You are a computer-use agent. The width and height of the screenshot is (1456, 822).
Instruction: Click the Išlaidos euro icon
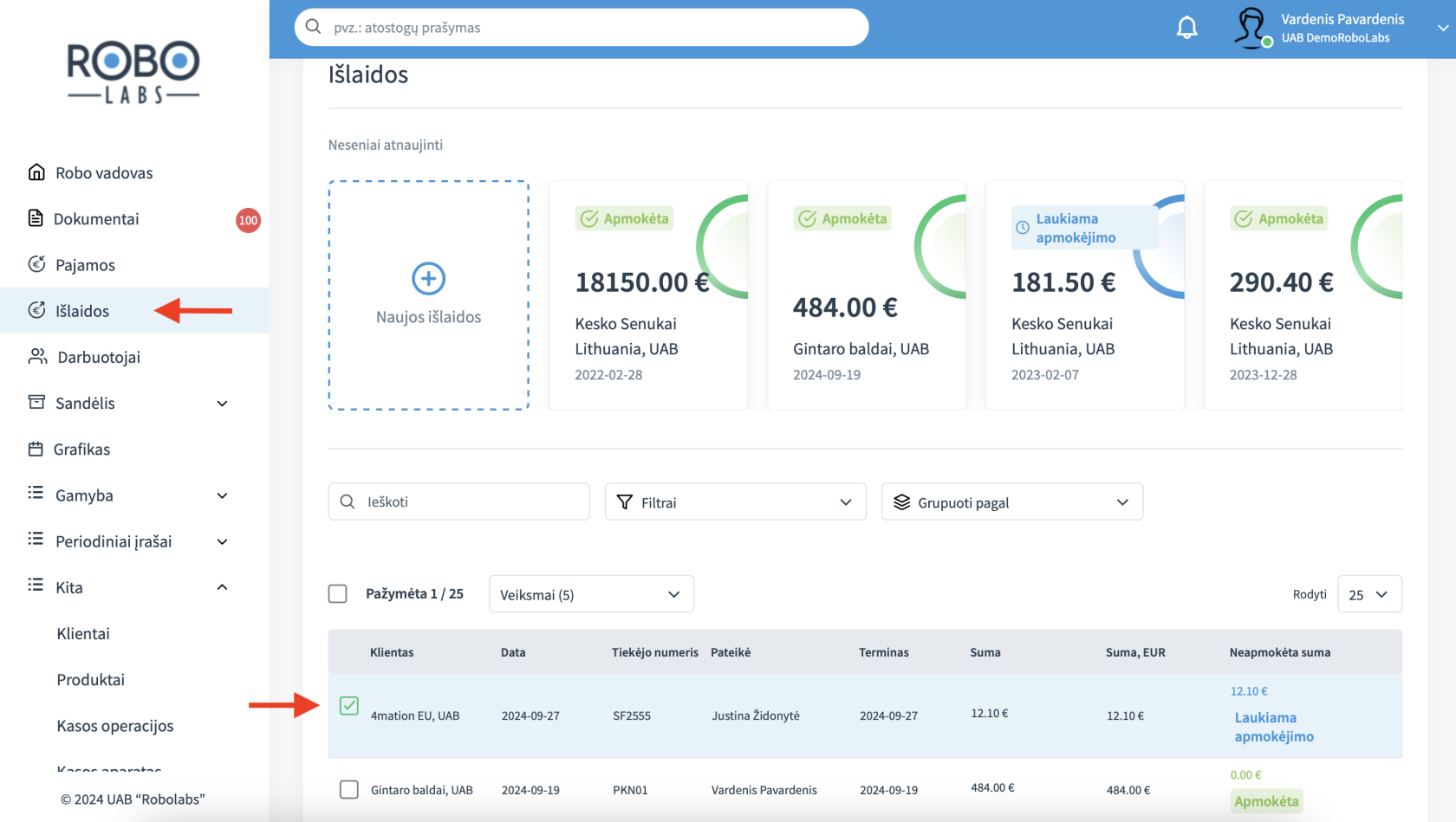[x=36, y=309]
